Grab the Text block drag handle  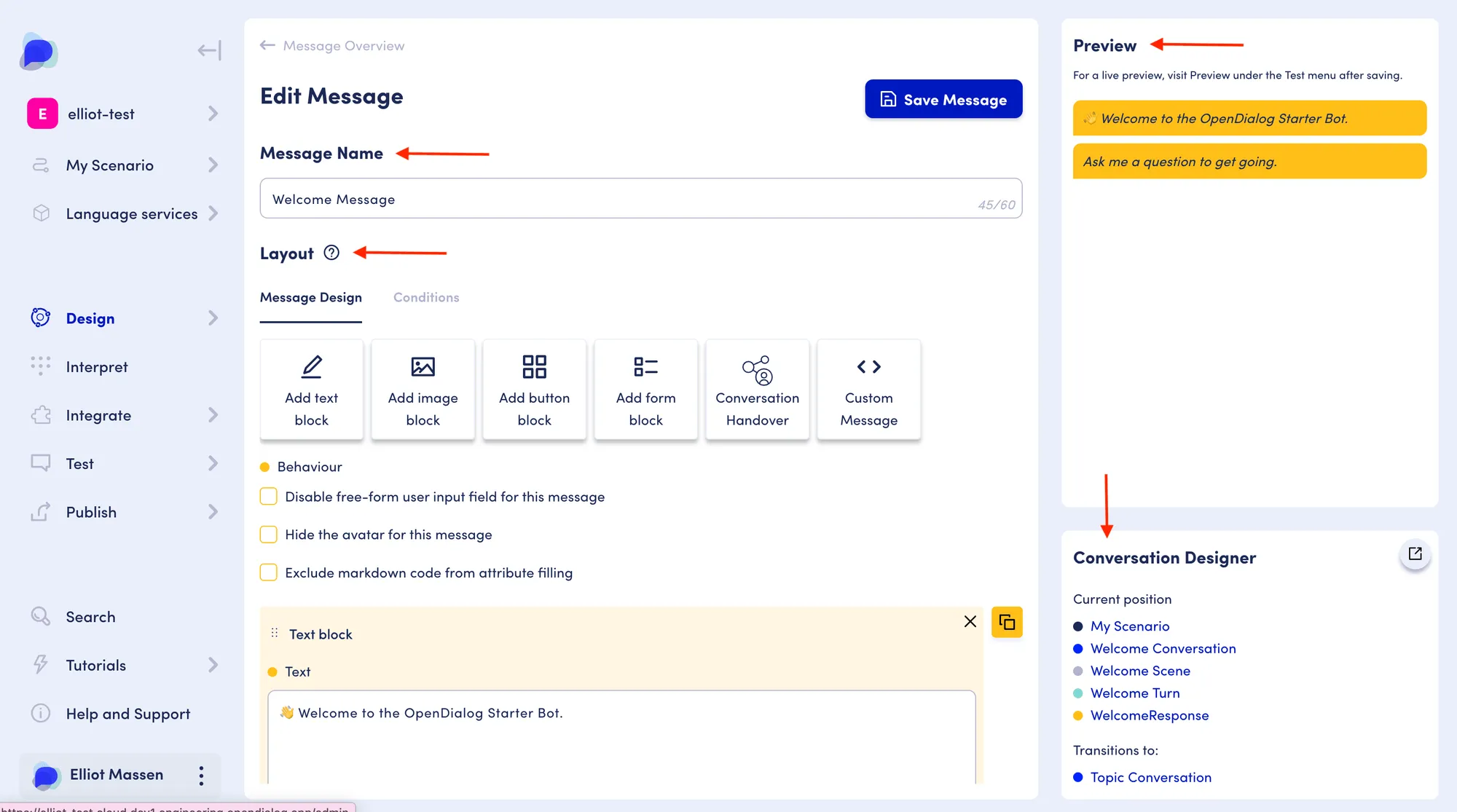click(275, 633)
